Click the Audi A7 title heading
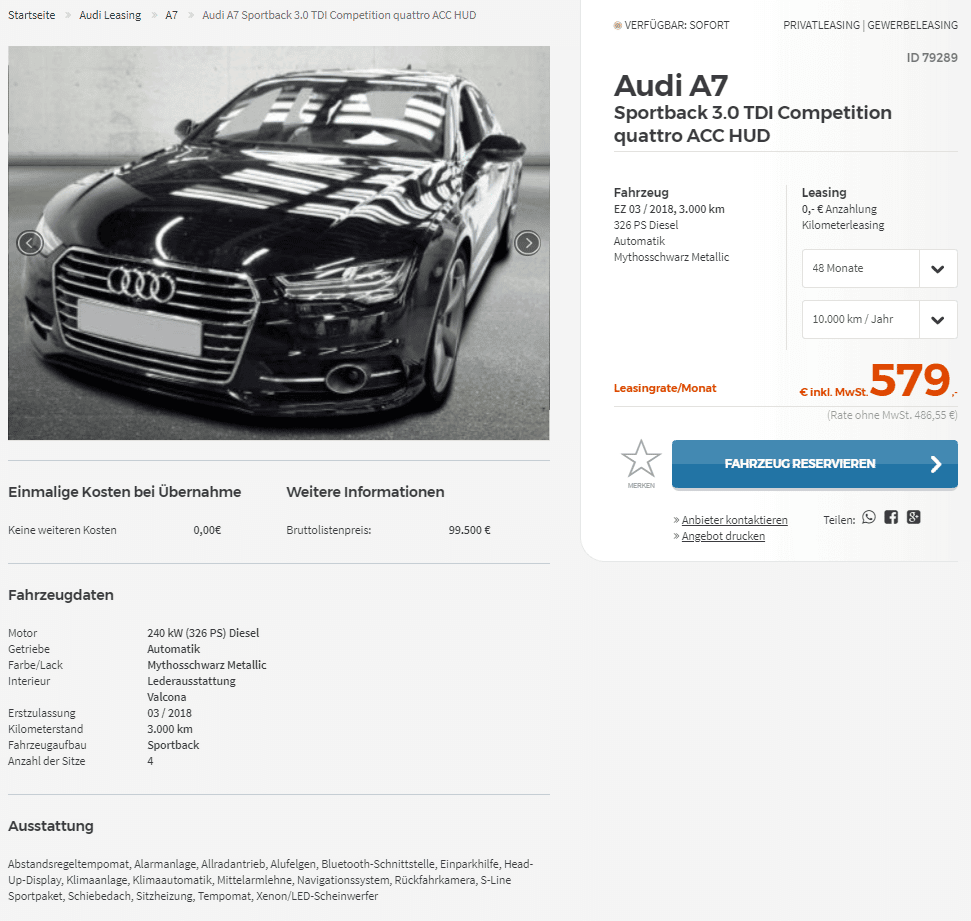971x921 pixels. pos(671,85)
